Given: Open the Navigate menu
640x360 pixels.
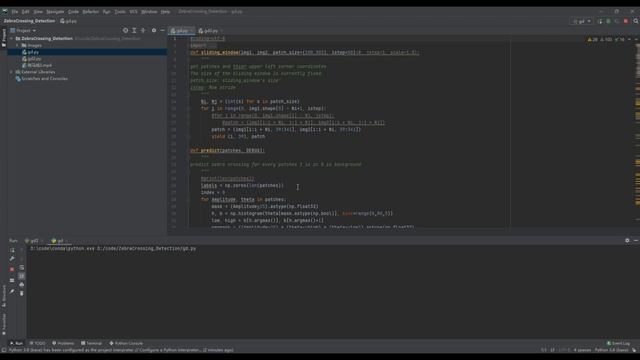Looking at the screenshot, I should coord(55,12).
